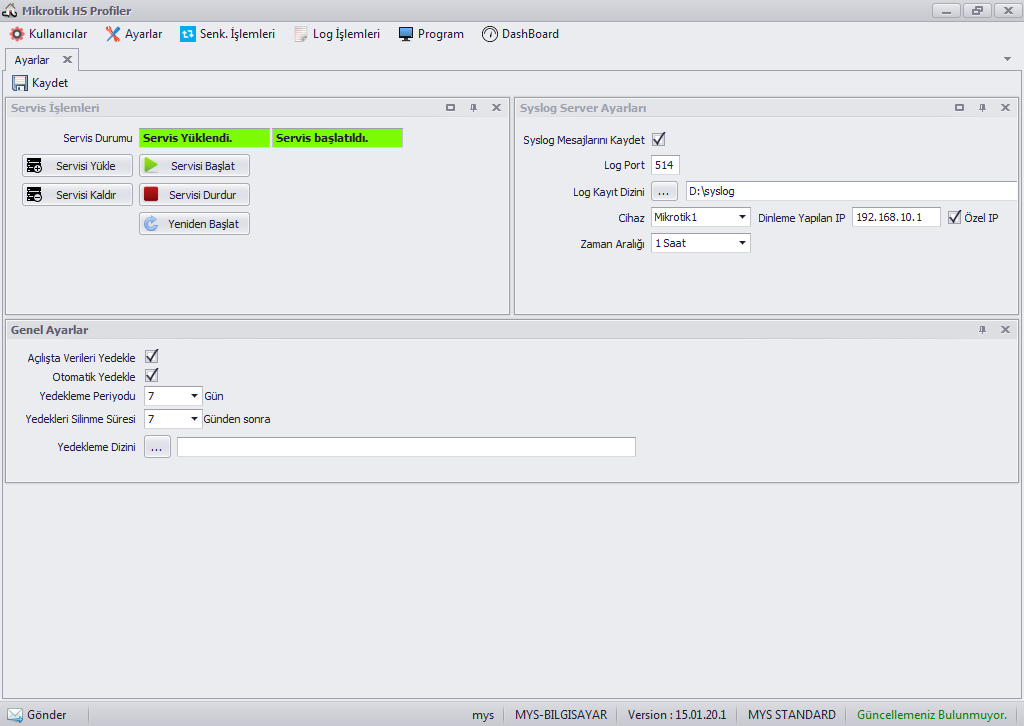Maximize the Syslog Server Ayarları panel
The image size is (1024, 726).
959,108
